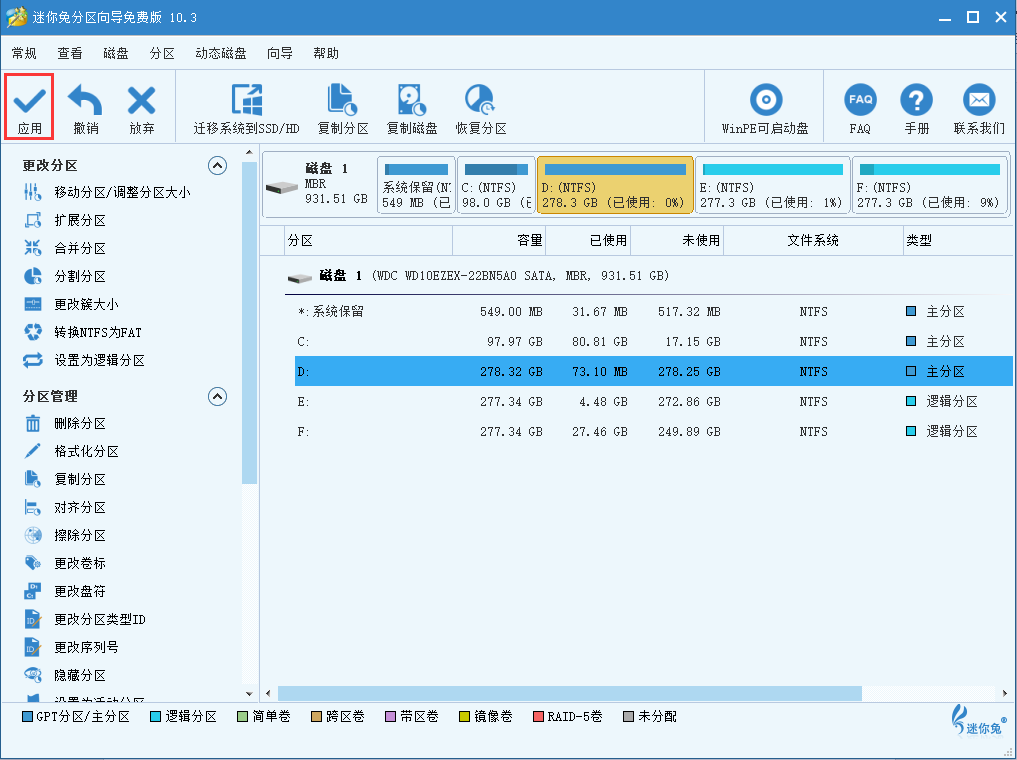Select 更改分区类型ID in the sidebar
Image resolution: width=1017 pixels, height=760 pixels.
pos(84,619)
